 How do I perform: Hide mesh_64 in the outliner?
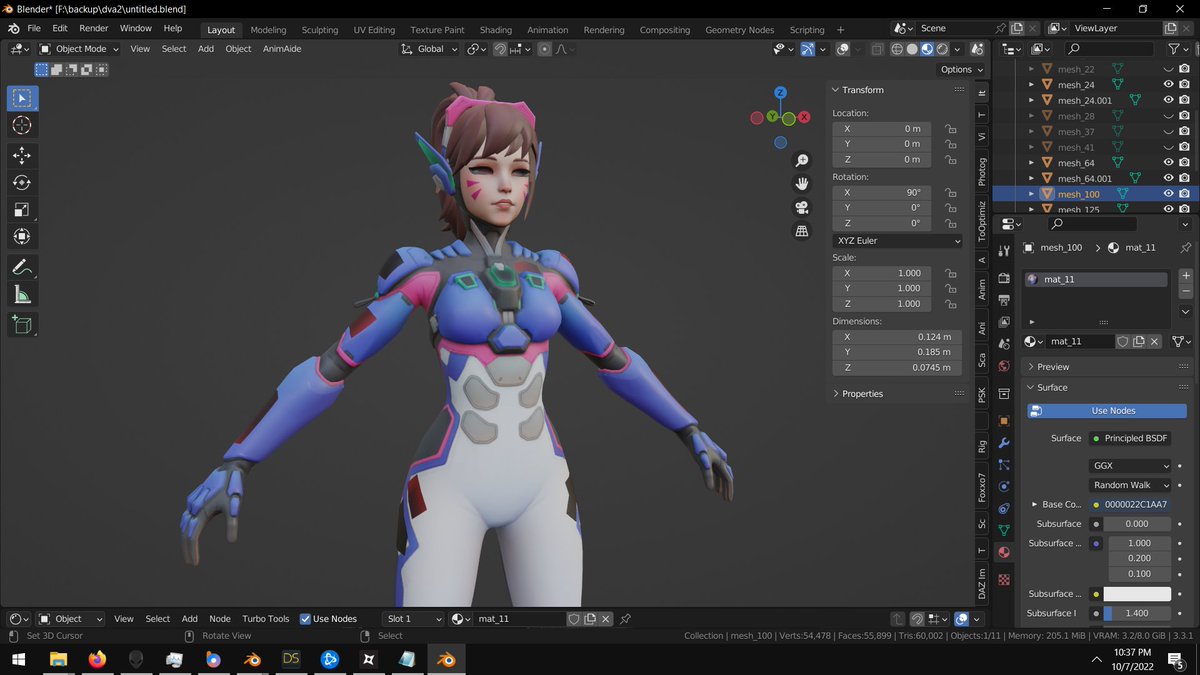pyautogui.click(x=1168, y=163)
